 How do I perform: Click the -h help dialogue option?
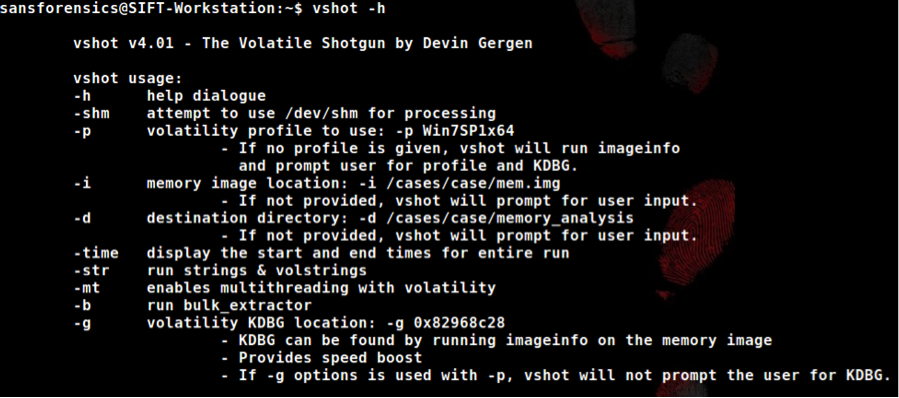coord(170,96)
